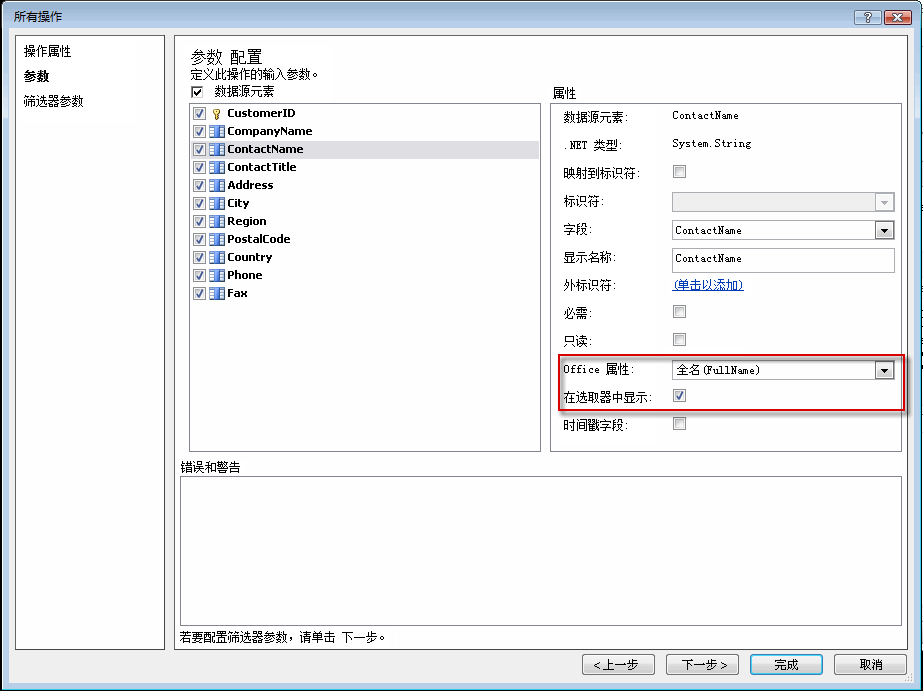Select the 操作属性 section
This screenshot has height=691, width=923.
pyautogui.click(x=47, y=53)
